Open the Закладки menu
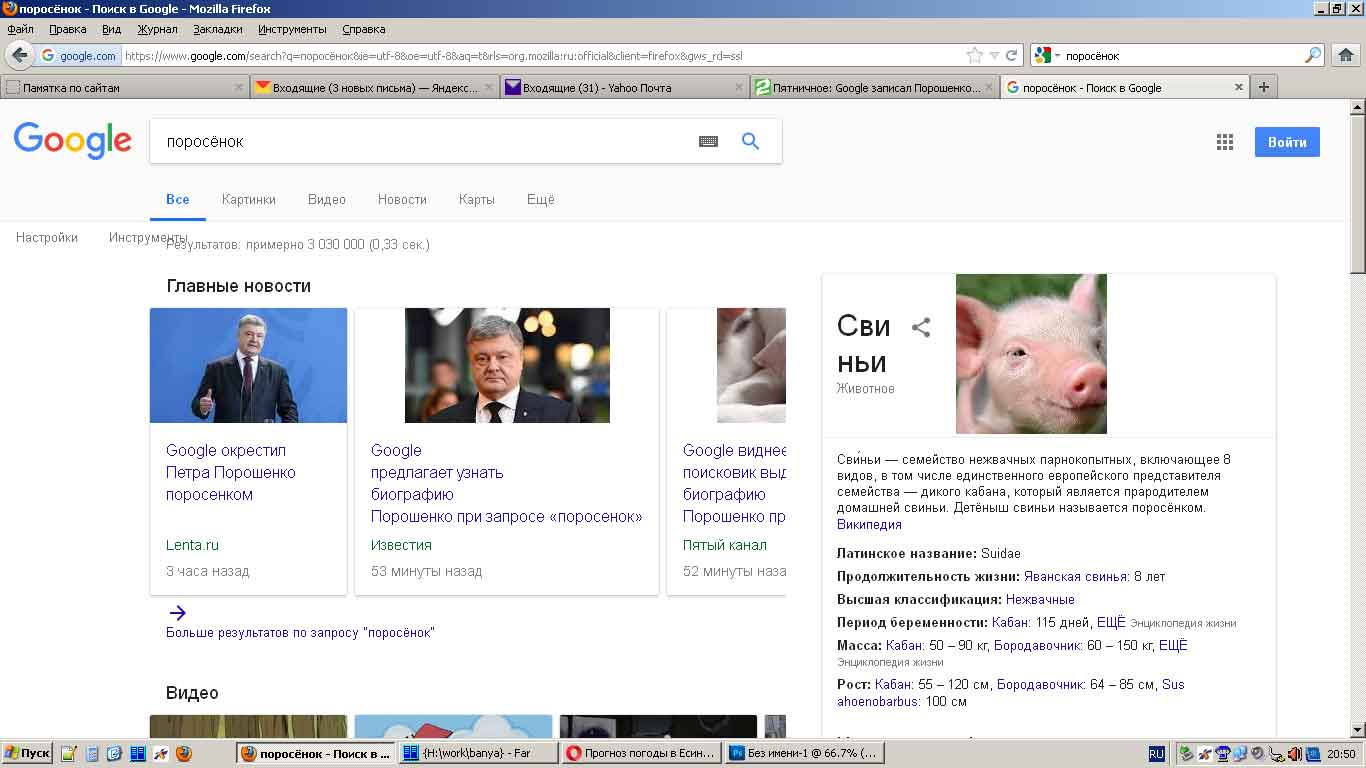Screen dimensions: 1366x768 [x=217, y=29]
